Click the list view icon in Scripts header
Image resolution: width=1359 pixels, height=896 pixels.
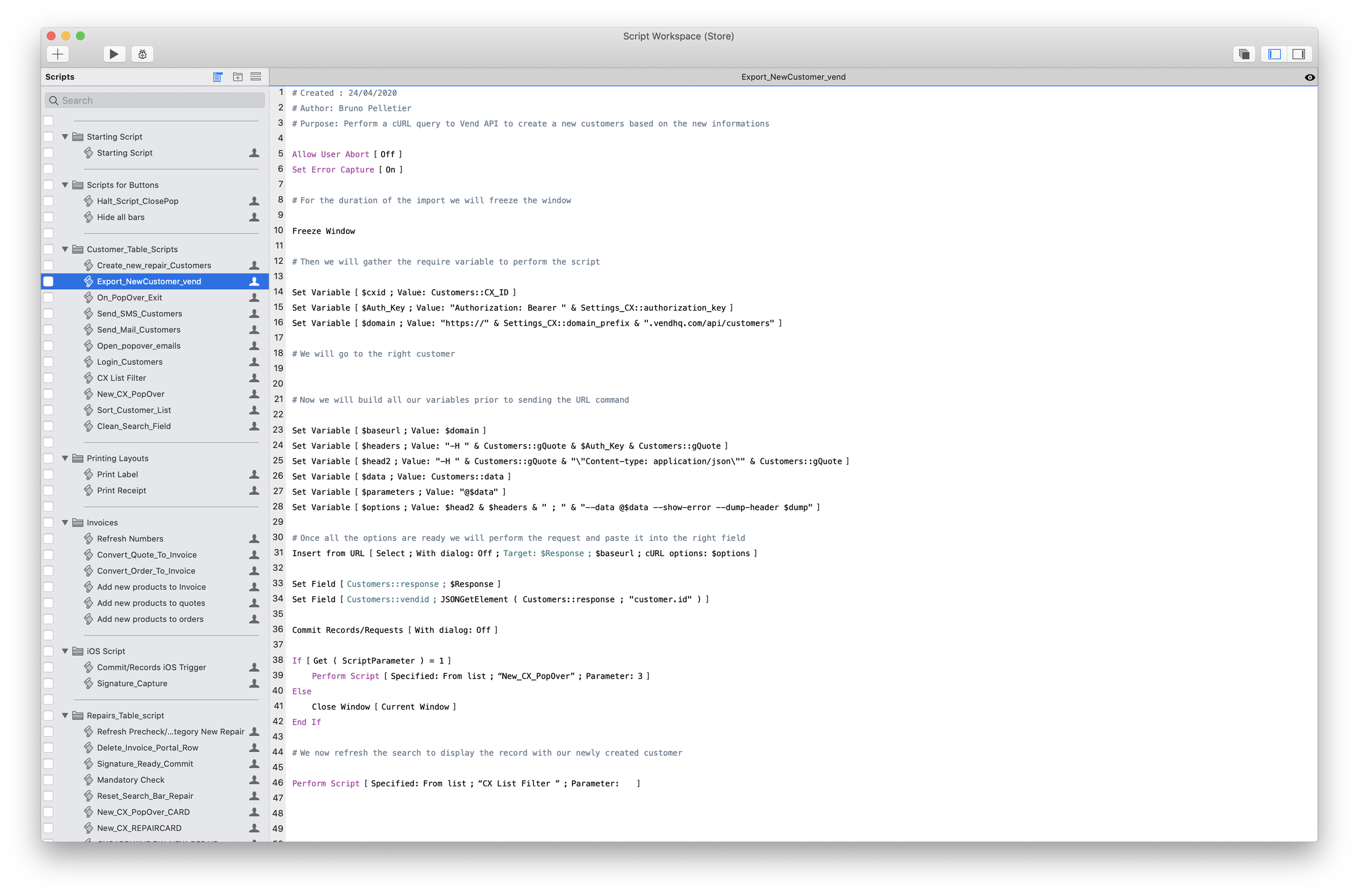pyautogui.click(x=255, y=77)
